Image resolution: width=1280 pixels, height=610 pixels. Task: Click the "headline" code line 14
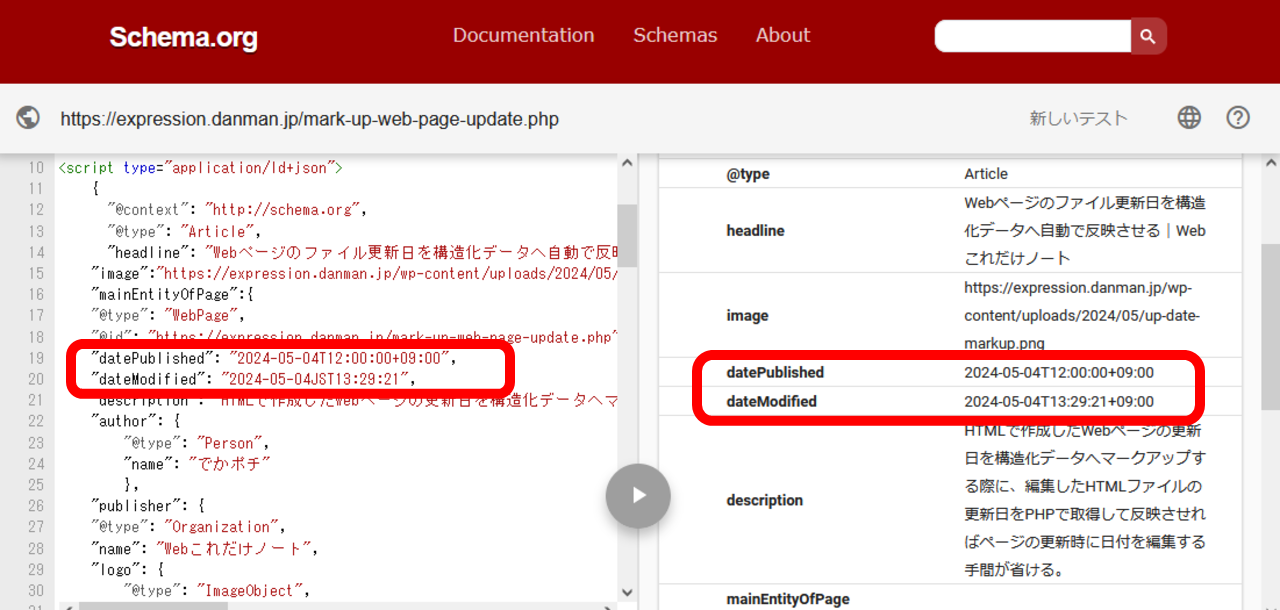[361, 252]
